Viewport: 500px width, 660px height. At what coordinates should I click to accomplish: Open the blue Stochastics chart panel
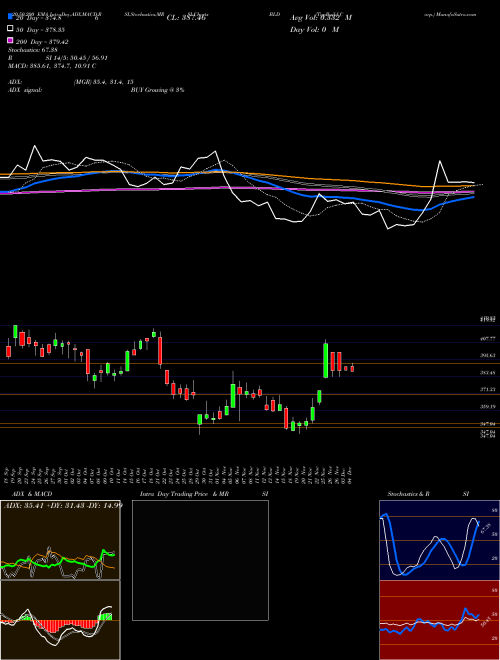(x=439, y=540)
